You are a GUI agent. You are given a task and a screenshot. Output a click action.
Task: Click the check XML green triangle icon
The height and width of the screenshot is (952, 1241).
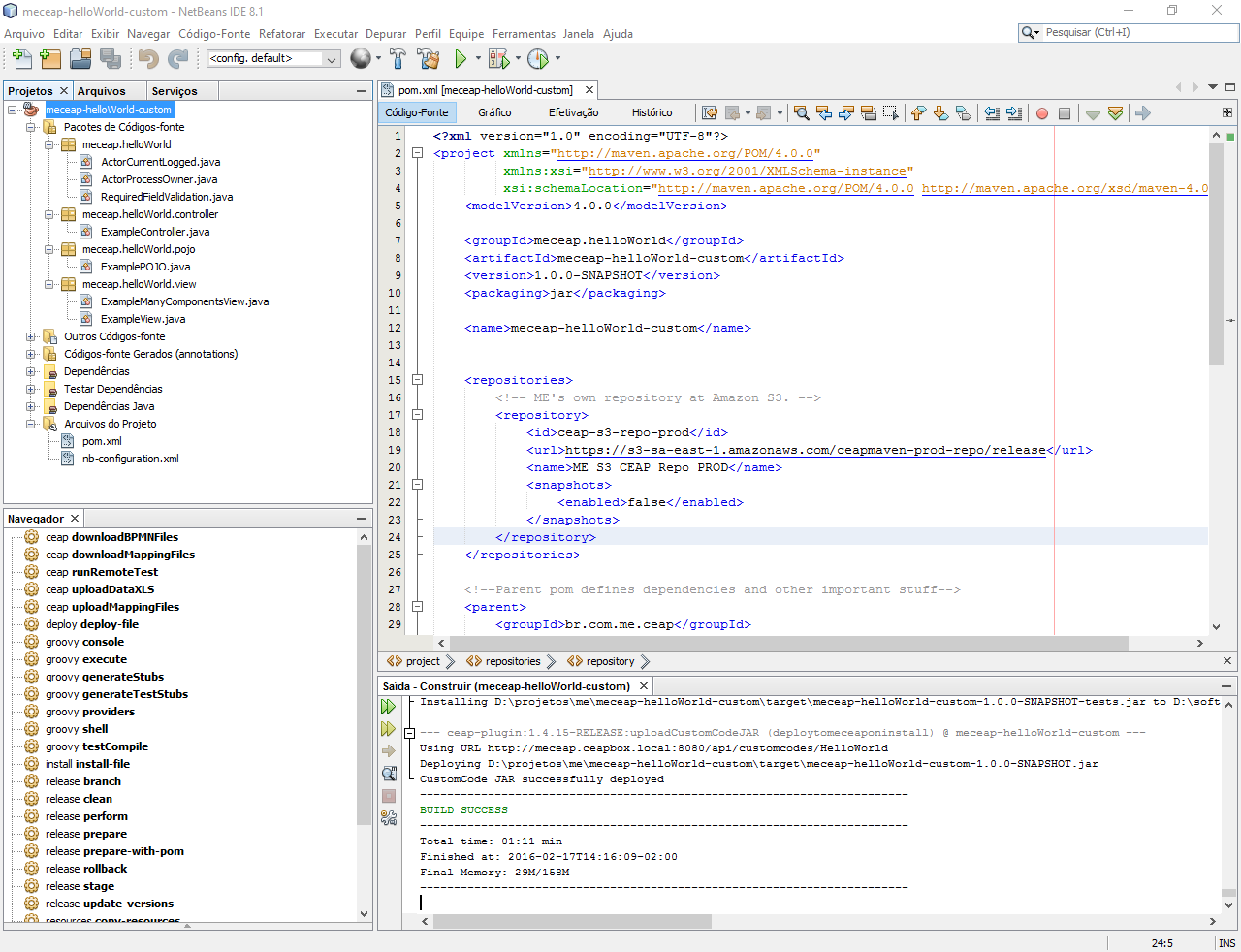1093,113
